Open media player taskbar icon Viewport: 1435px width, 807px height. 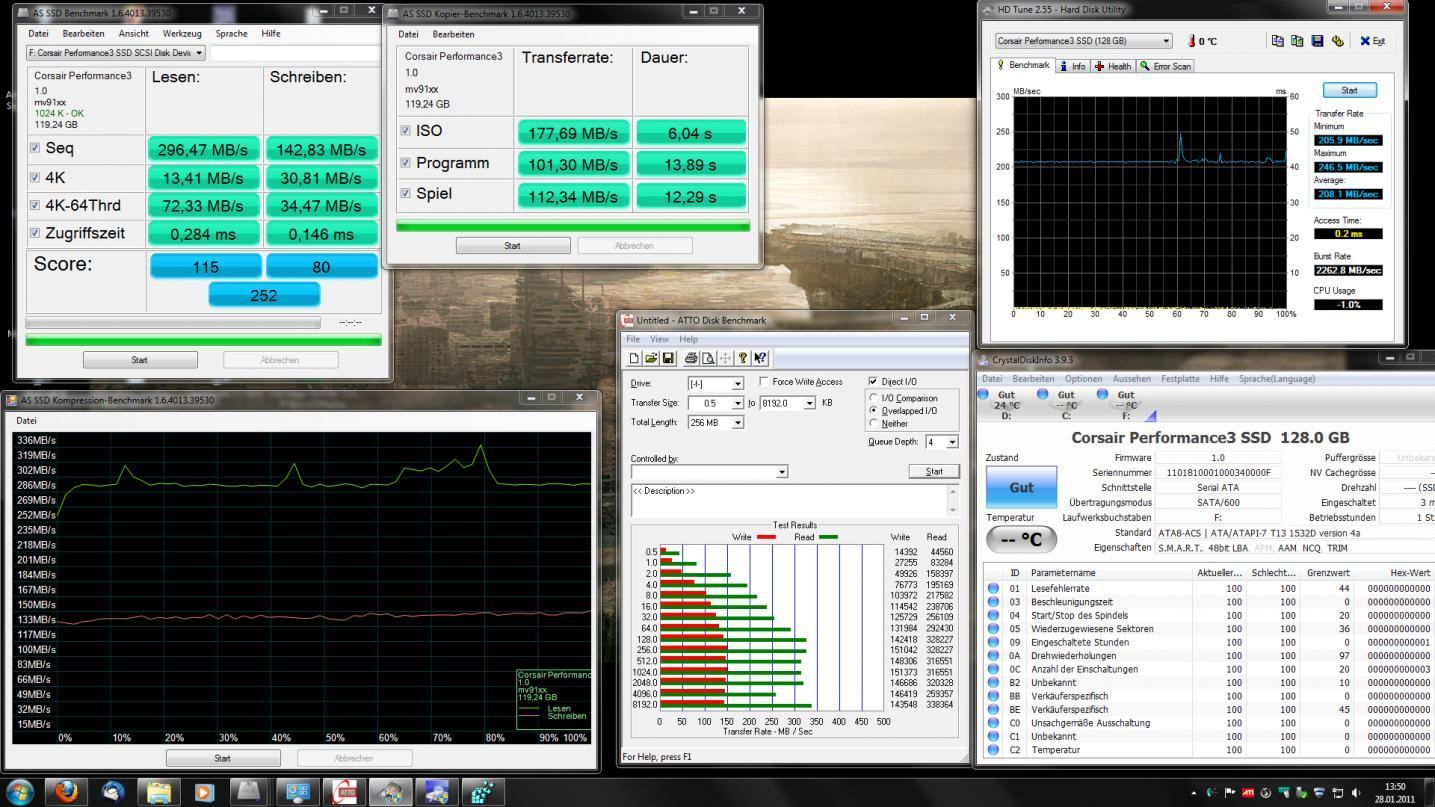coord(205,791)
